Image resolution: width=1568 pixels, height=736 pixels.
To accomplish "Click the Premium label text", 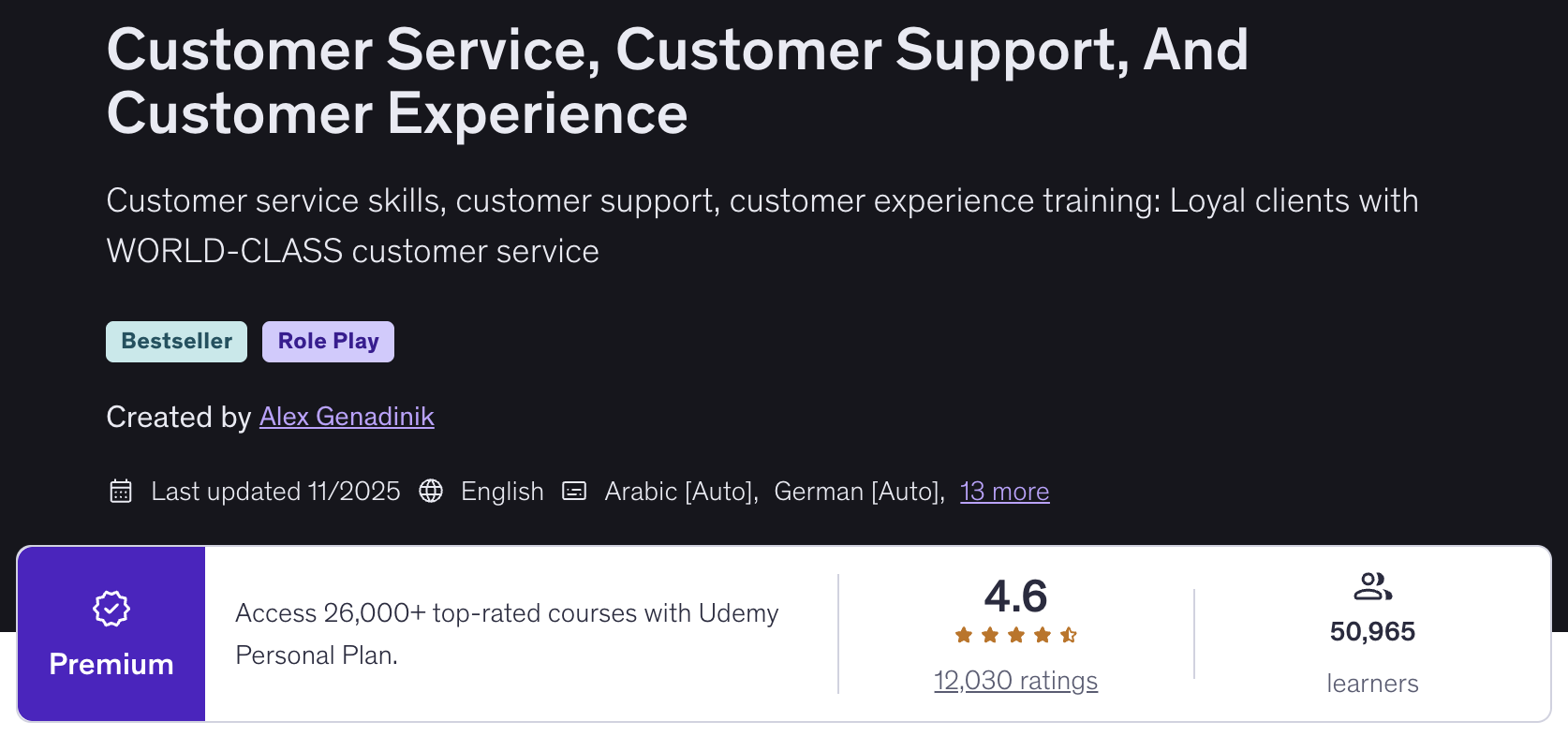I will [x=111, y=664].
